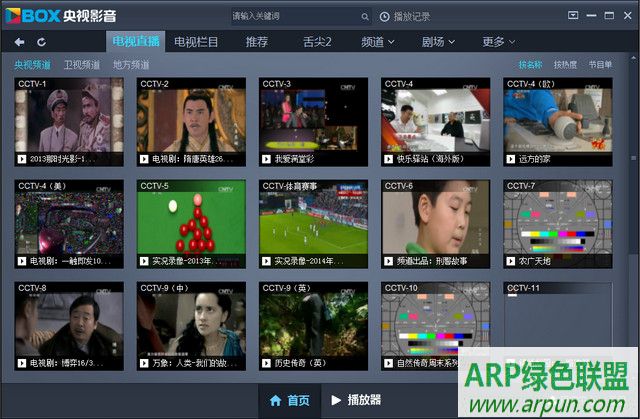The image size is (640, 419).
Task: Click play icon under CCTV-7 thumbnail
Action: click(x=509, y=261)
